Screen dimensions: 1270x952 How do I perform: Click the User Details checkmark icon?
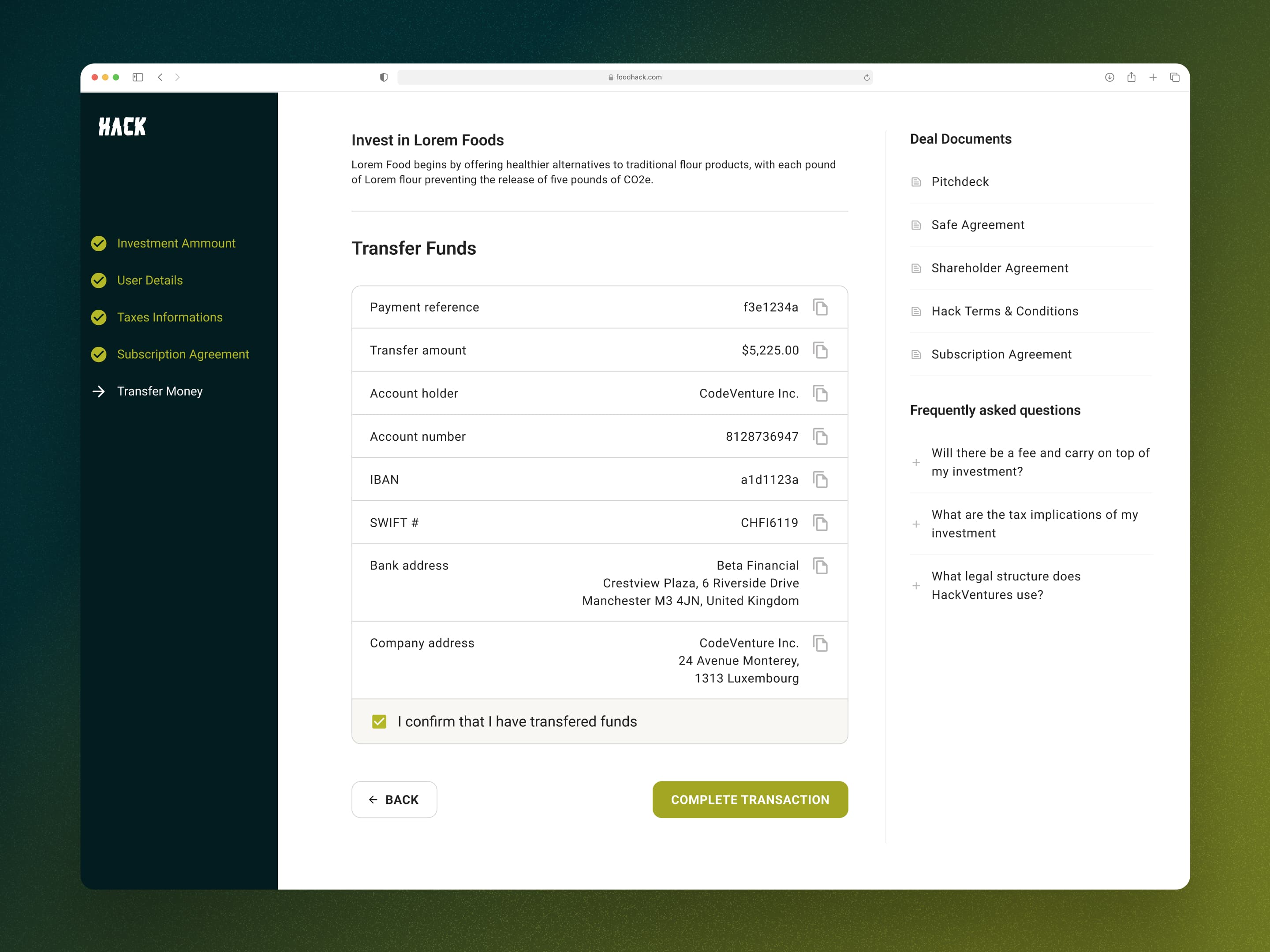99,280
